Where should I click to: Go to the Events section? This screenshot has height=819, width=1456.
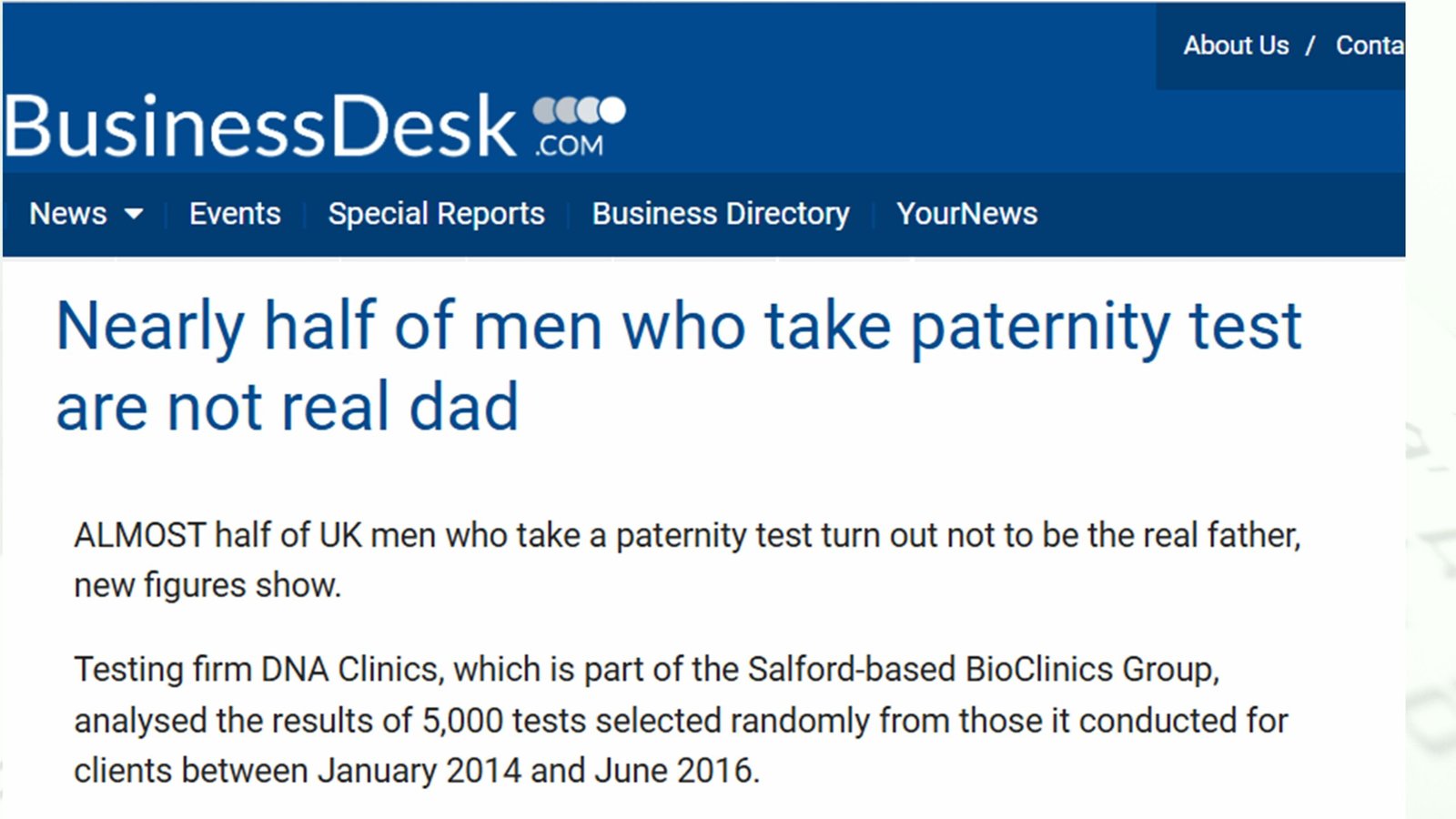pyautogui.click(x=235, y=214)
